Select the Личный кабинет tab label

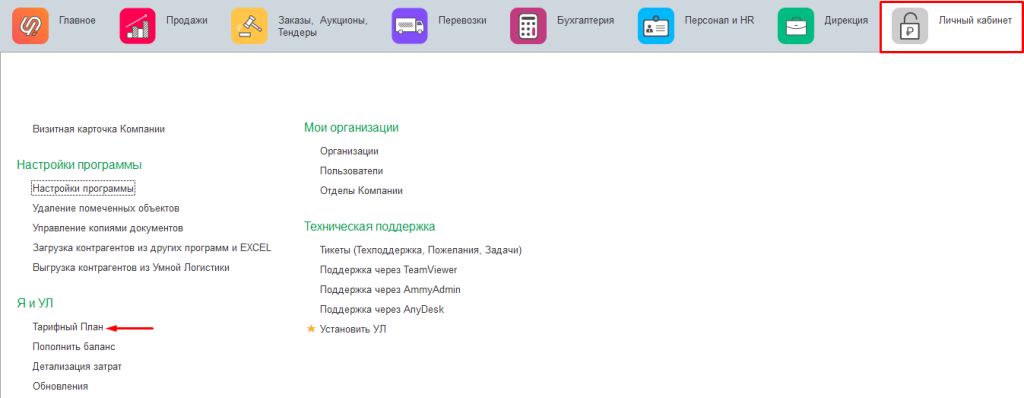click(975, 20)
